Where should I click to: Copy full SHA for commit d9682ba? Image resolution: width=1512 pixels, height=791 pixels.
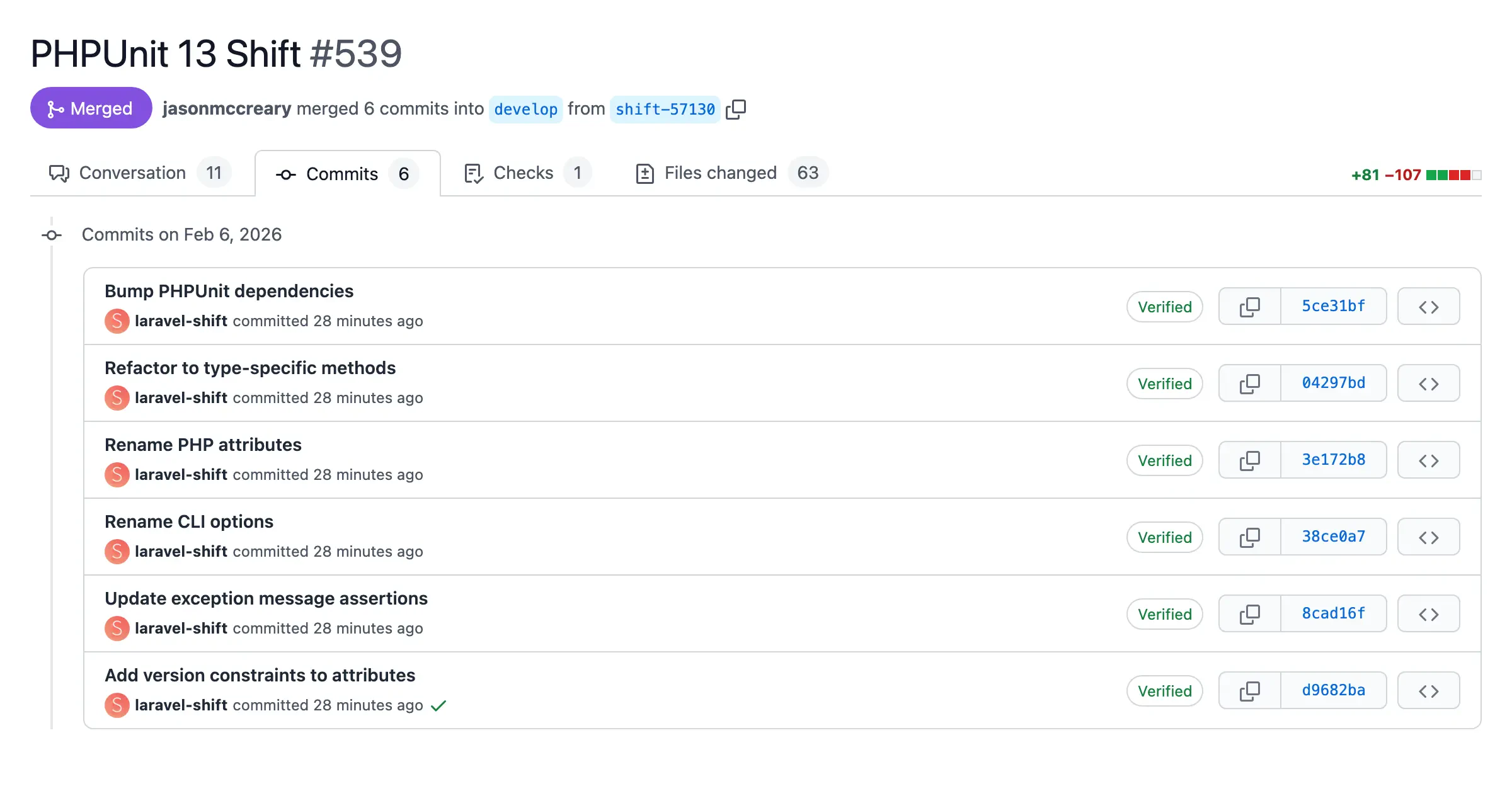[x=1250, y=691]
